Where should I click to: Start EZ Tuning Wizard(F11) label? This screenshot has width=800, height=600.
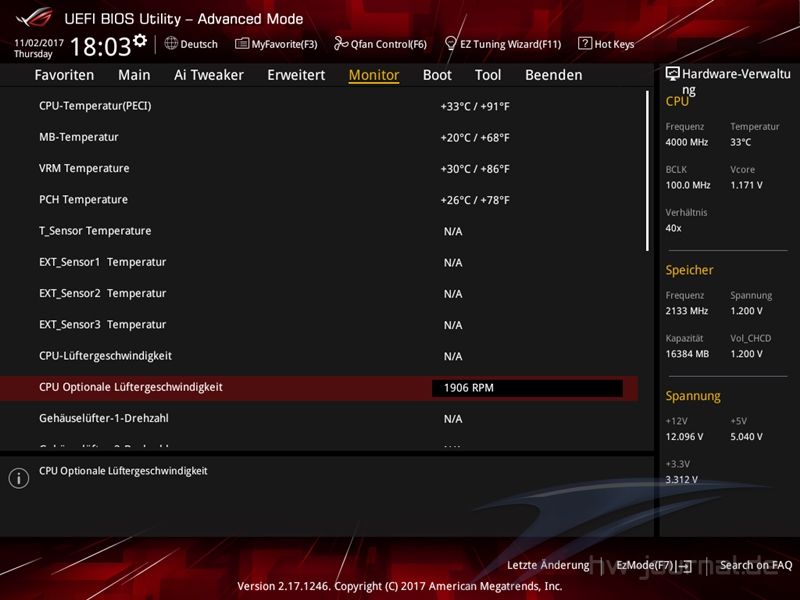point(511,44)
